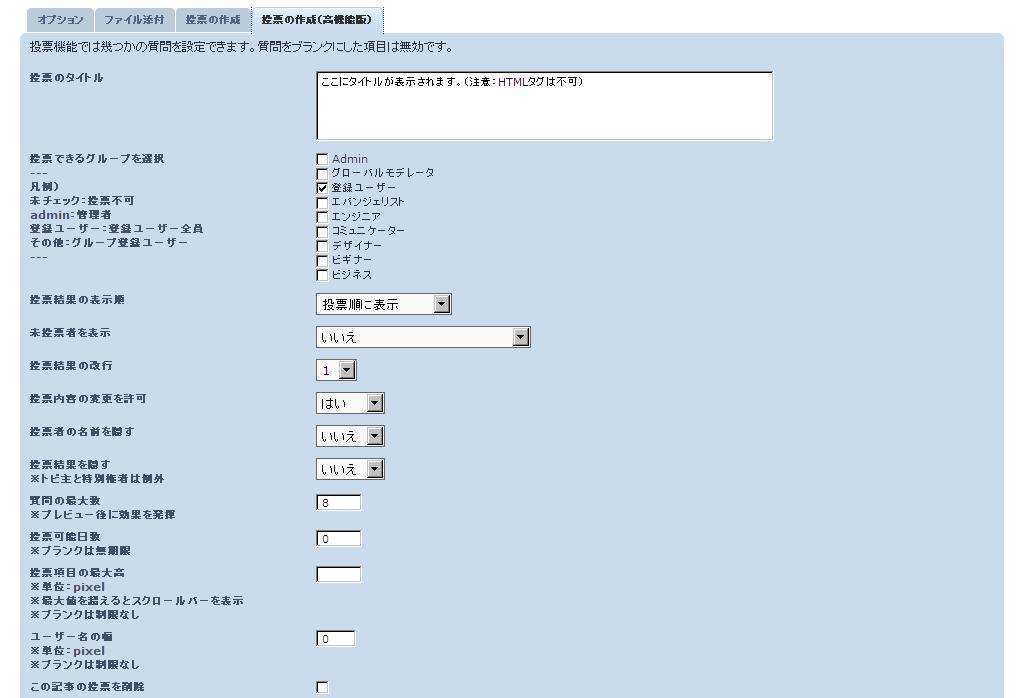Open the 投票結果の表示順 dropdown
The height and width of the screenshot is (698, 1024).
384,304
